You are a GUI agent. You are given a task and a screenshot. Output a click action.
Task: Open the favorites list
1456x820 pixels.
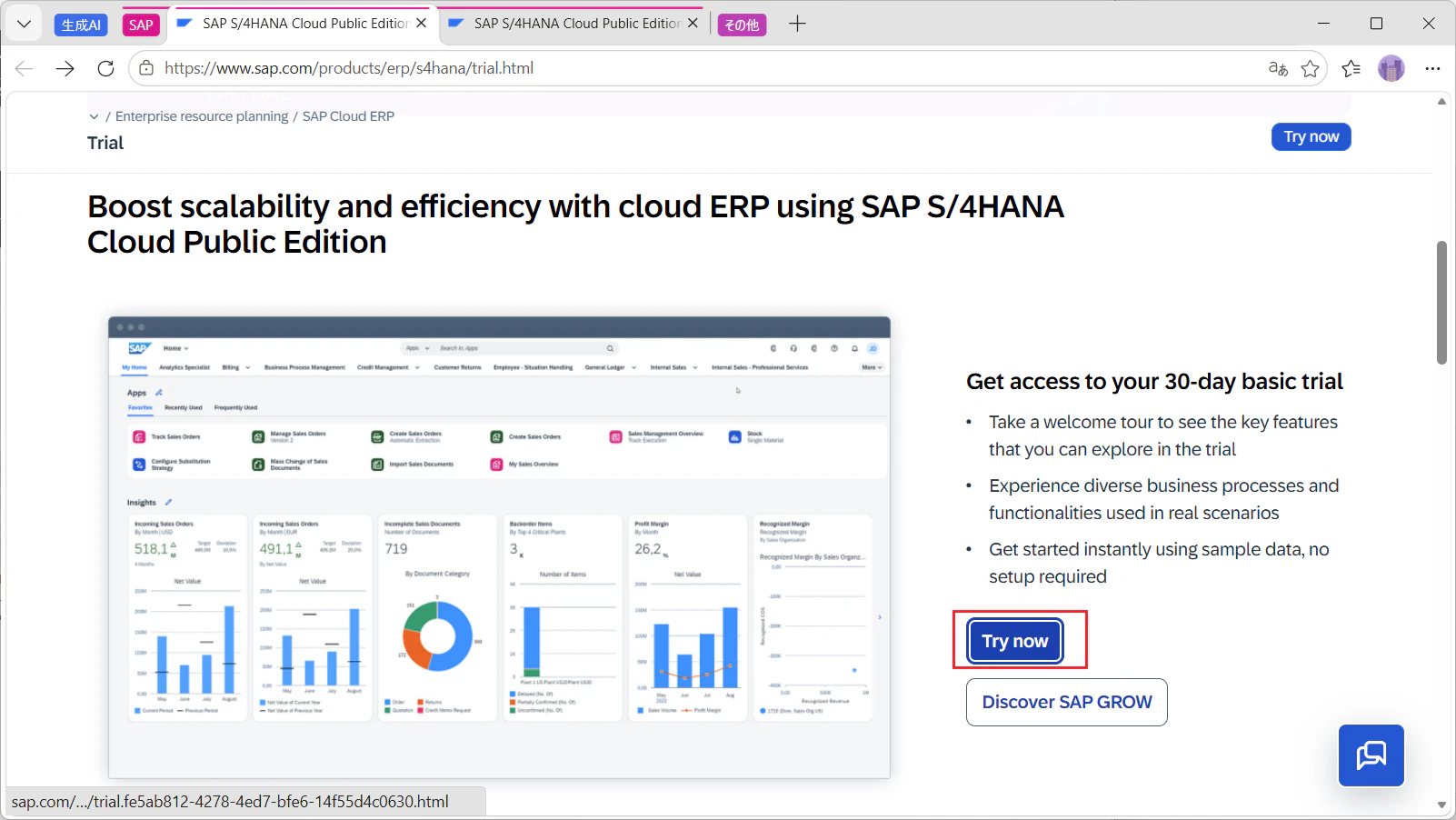(1351, 68)
